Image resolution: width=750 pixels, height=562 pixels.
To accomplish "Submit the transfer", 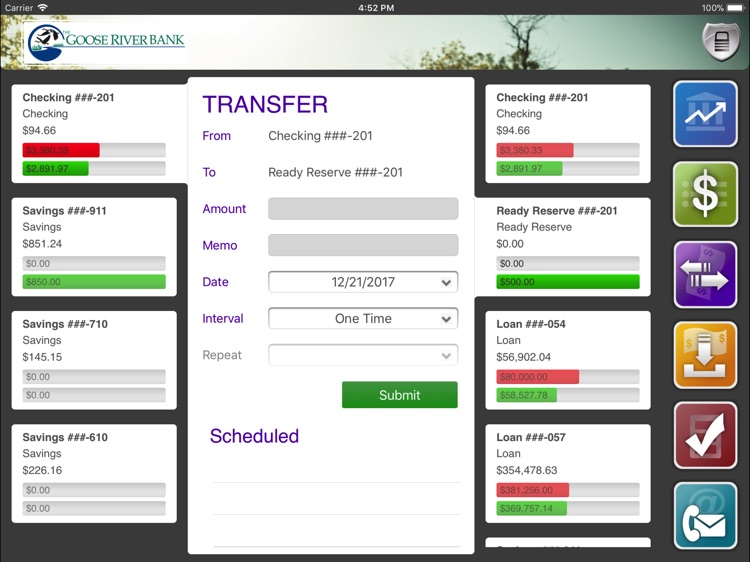I will 399,395.
